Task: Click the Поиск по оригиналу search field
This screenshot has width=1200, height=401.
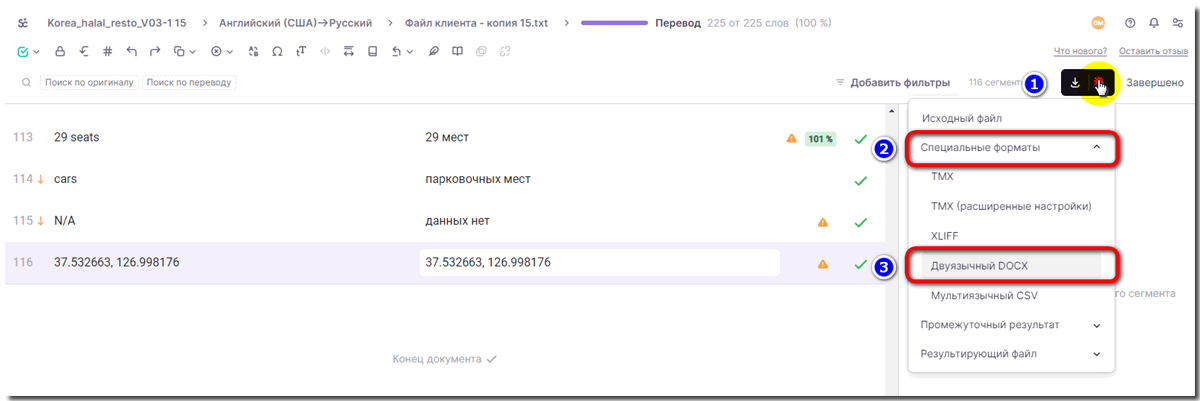Action: pos(90,83)
